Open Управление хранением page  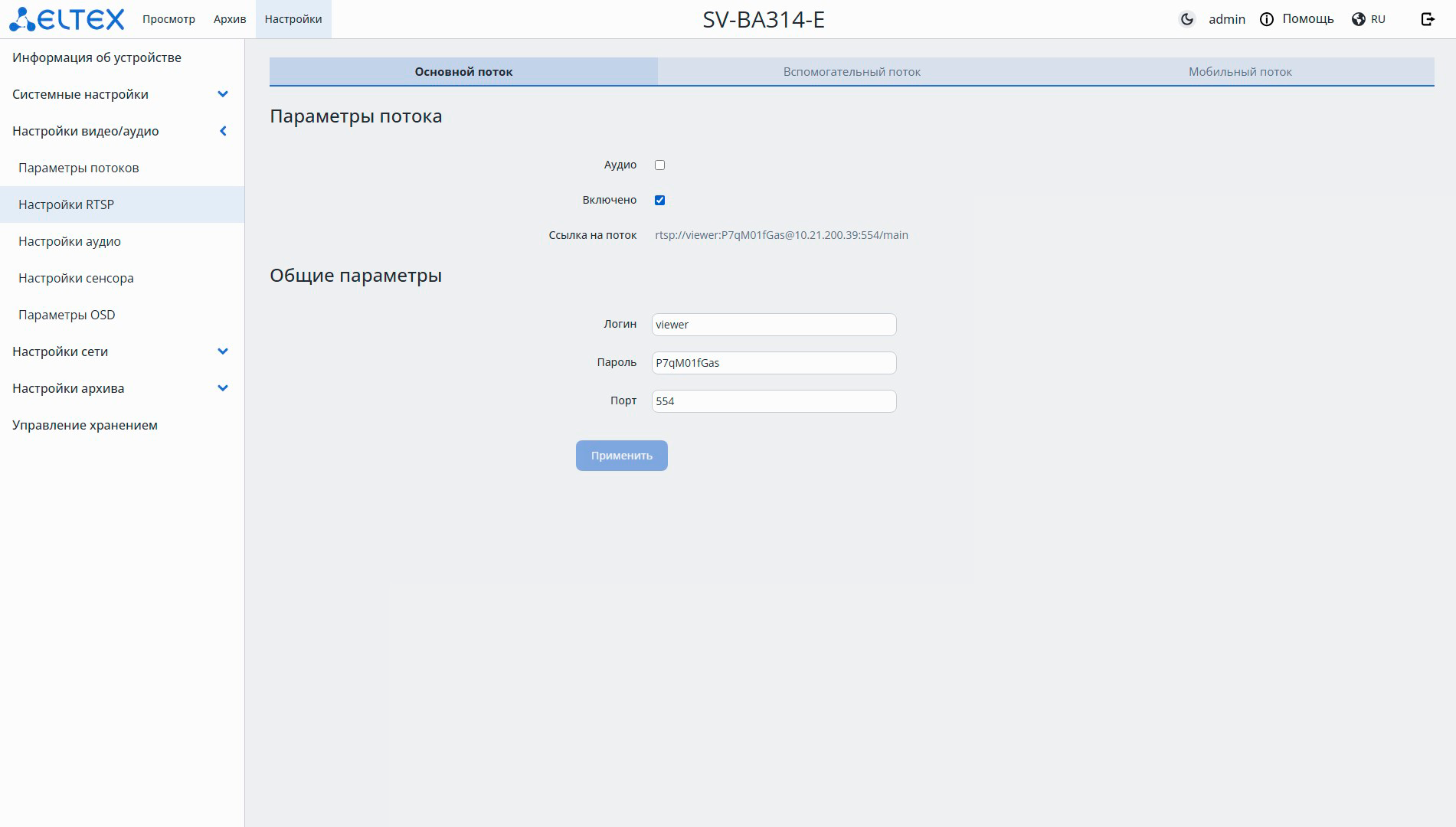(x=123, y=425)
